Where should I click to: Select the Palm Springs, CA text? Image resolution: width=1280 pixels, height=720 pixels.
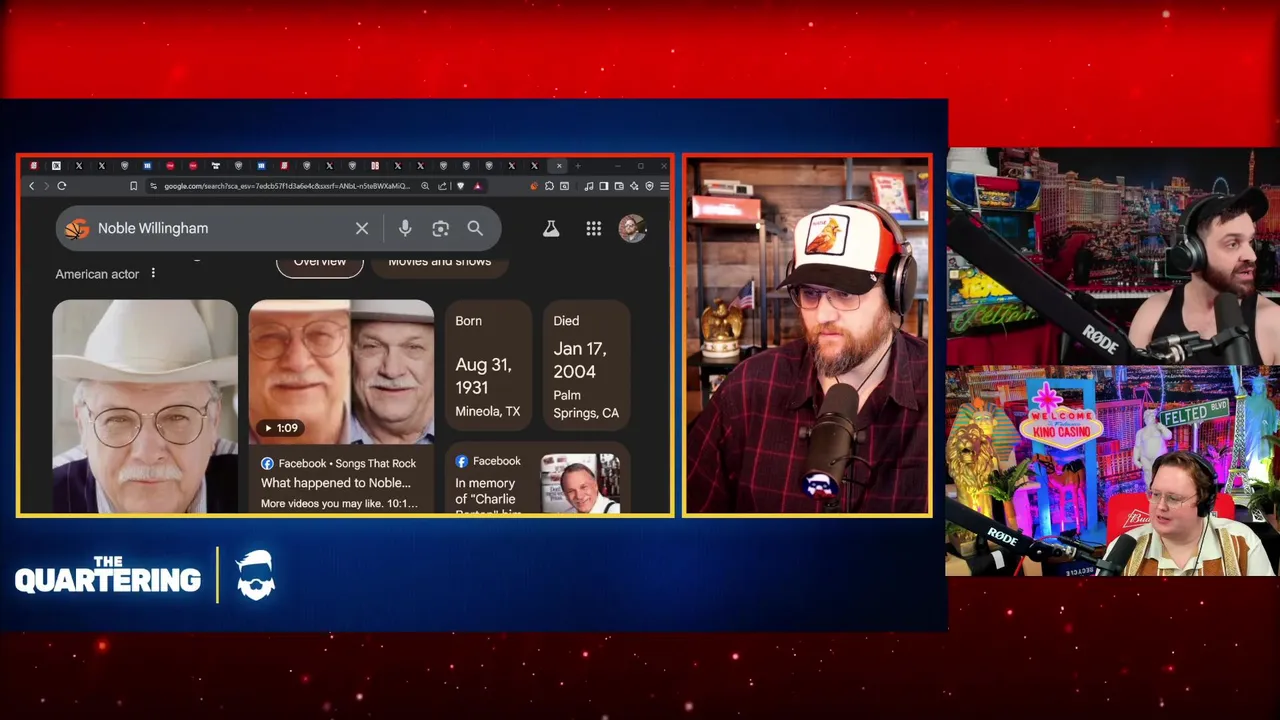point(586,404)
